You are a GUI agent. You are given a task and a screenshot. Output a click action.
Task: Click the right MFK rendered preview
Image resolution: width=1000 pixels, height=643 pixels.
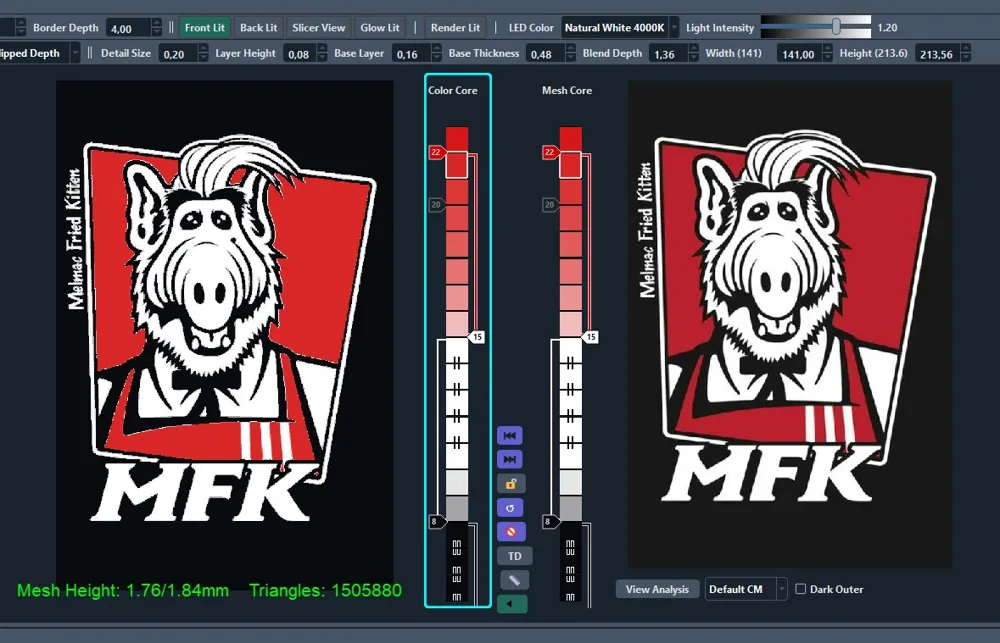coord(790,324)
